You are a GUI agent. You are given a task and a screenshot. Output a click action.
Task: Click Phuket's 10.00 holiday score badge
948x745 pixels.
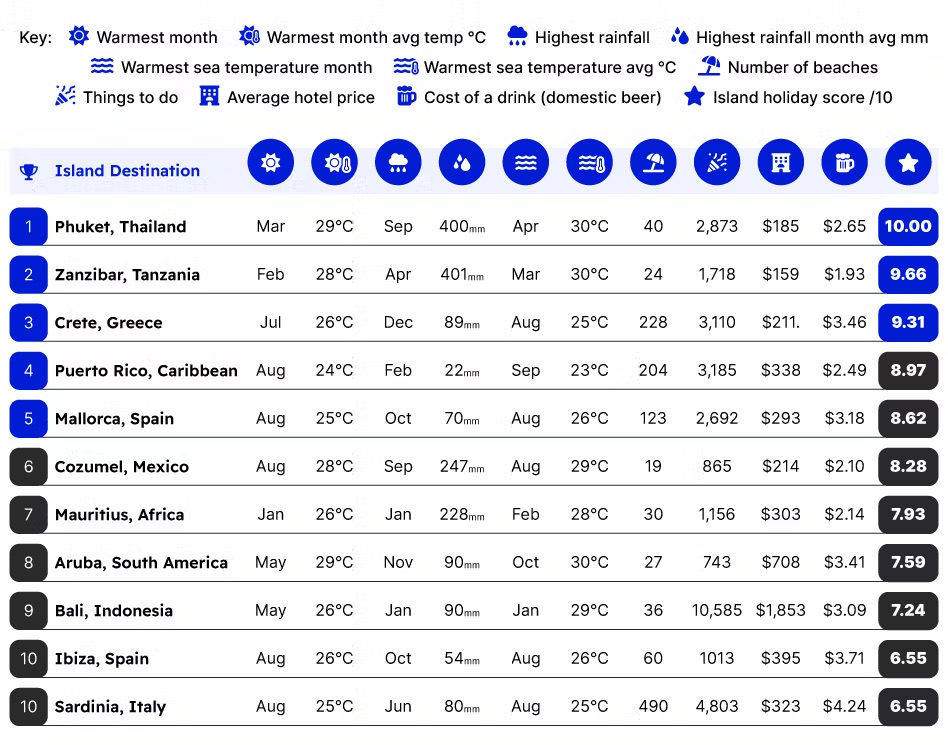pos(908,227)
